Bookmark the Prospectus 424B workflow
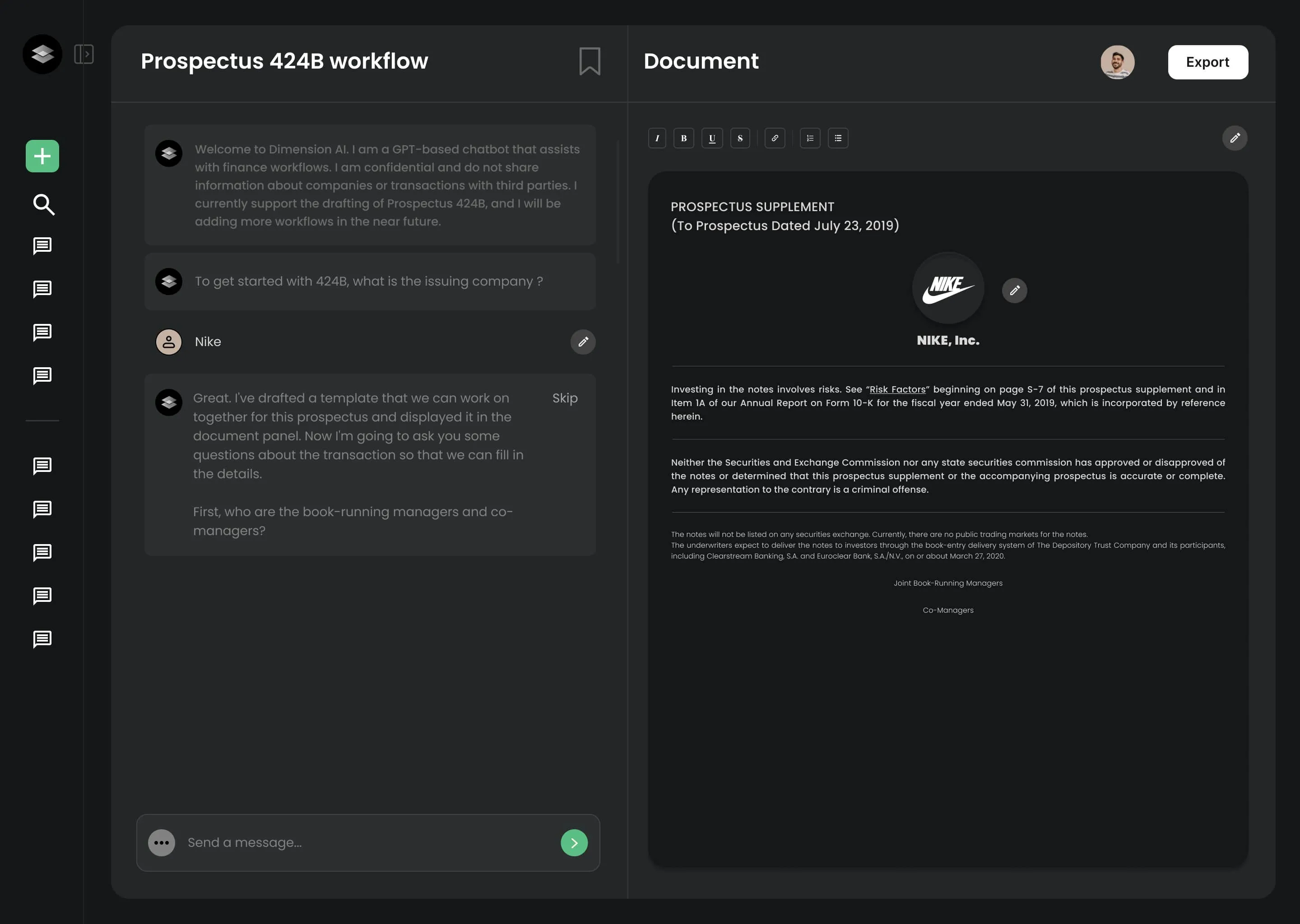The width and height of the screenshot is (1300, 924). pyautogui.click(x=589, y=61)
